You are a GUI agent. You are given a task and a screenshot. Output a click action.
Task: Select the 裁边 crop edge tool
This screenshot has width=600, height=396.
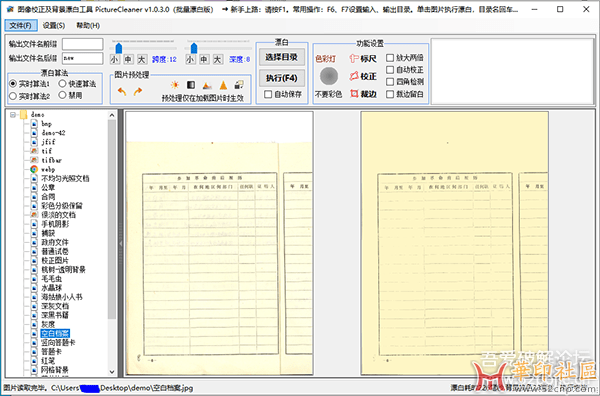[x=363, y=94]
